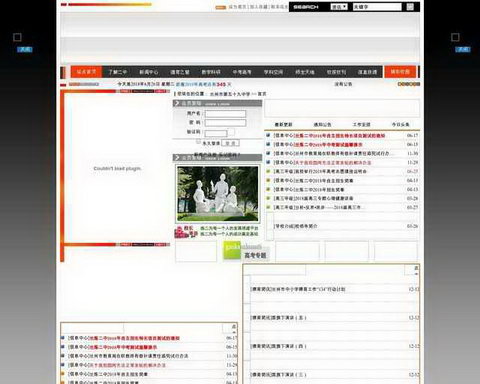Screen dimensions: 480x384
Task: Close the left floating banner via blue button
Action: 25,49
